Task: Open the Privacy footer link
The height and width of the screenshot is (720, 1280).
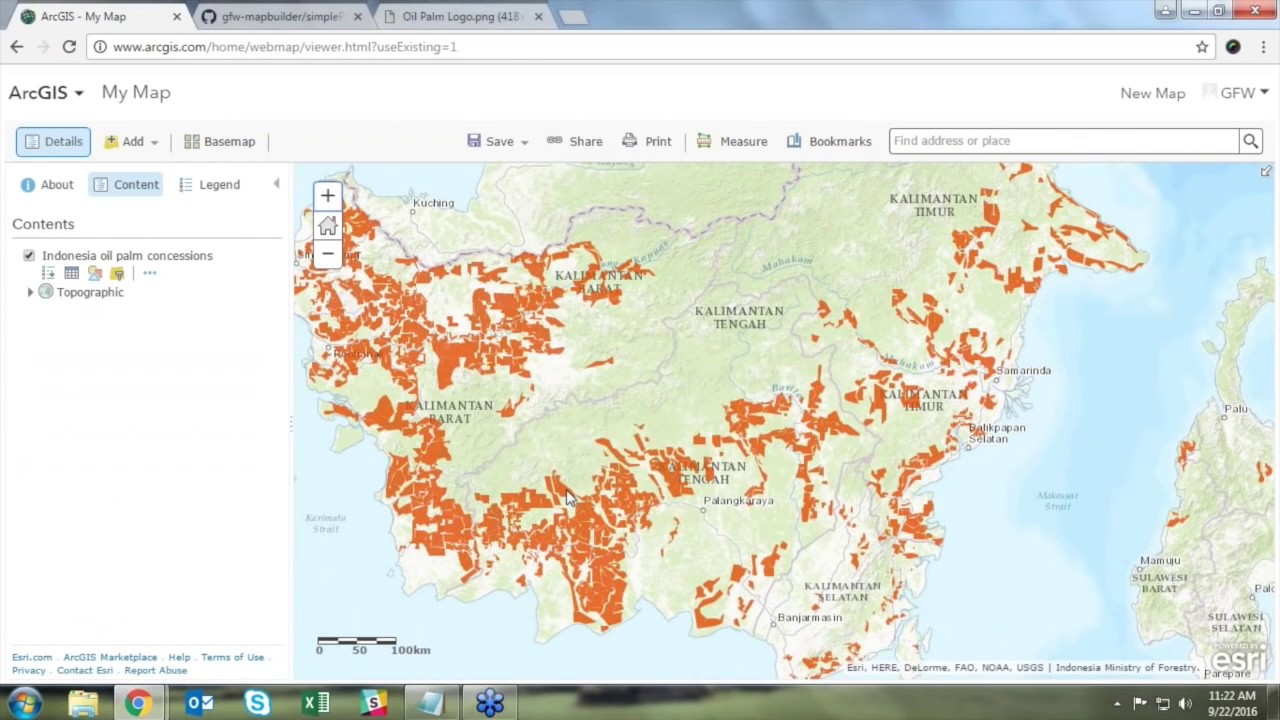Action: coord(29,670)
